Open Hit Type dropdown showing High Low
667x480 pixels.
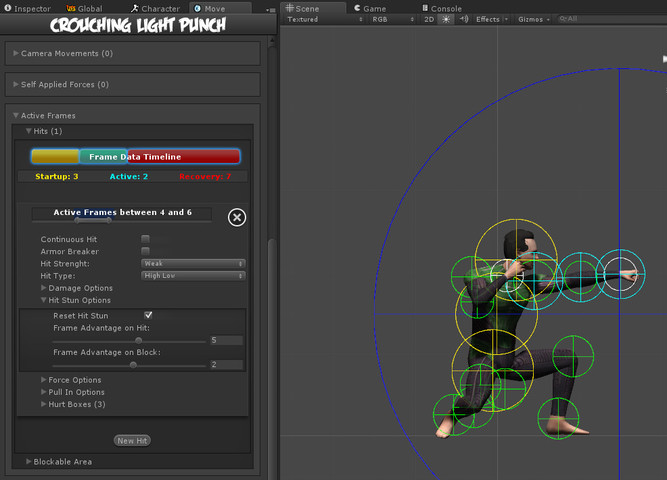click(x=193, y=276)
